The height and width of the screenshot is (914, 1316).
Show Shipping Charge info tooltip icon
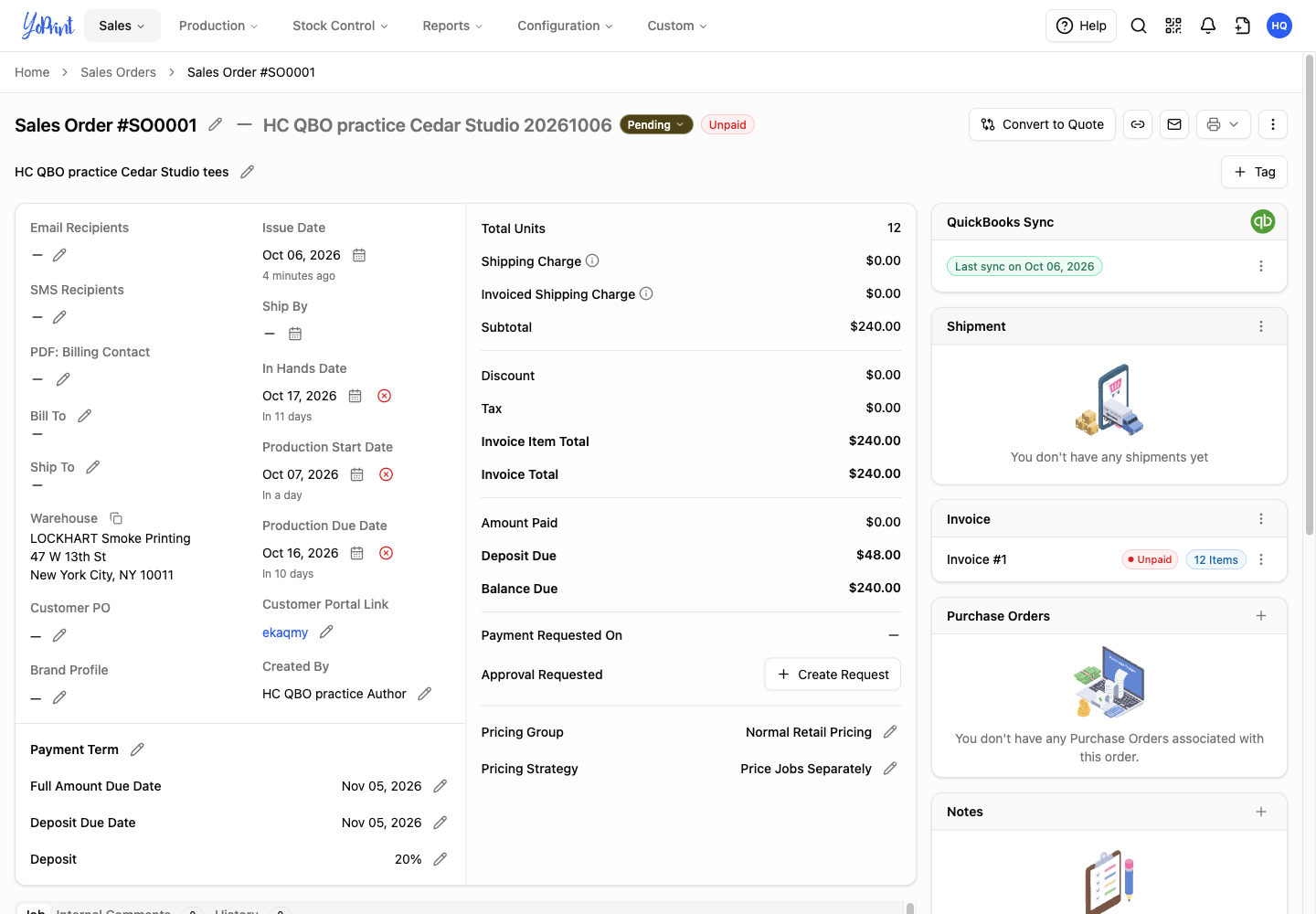click(x=592, y=260)
